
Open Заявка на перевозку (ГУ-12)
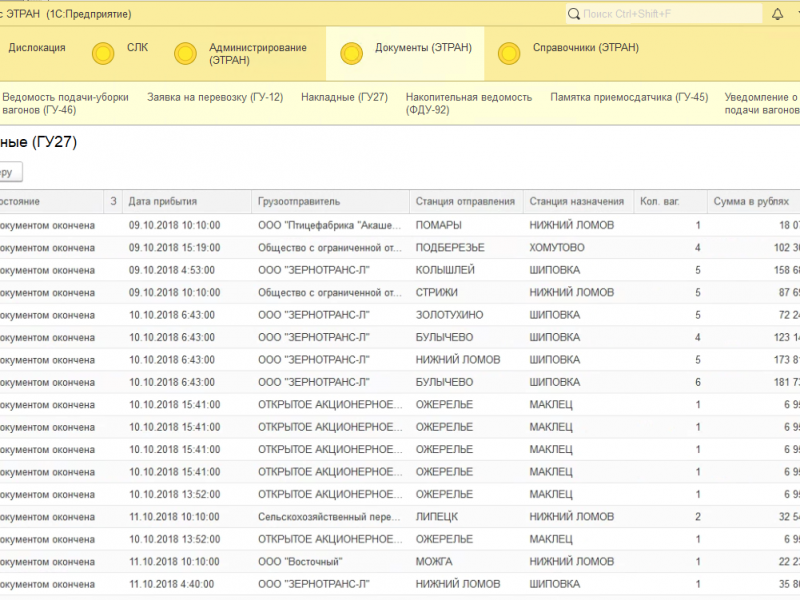coord(215,97)
